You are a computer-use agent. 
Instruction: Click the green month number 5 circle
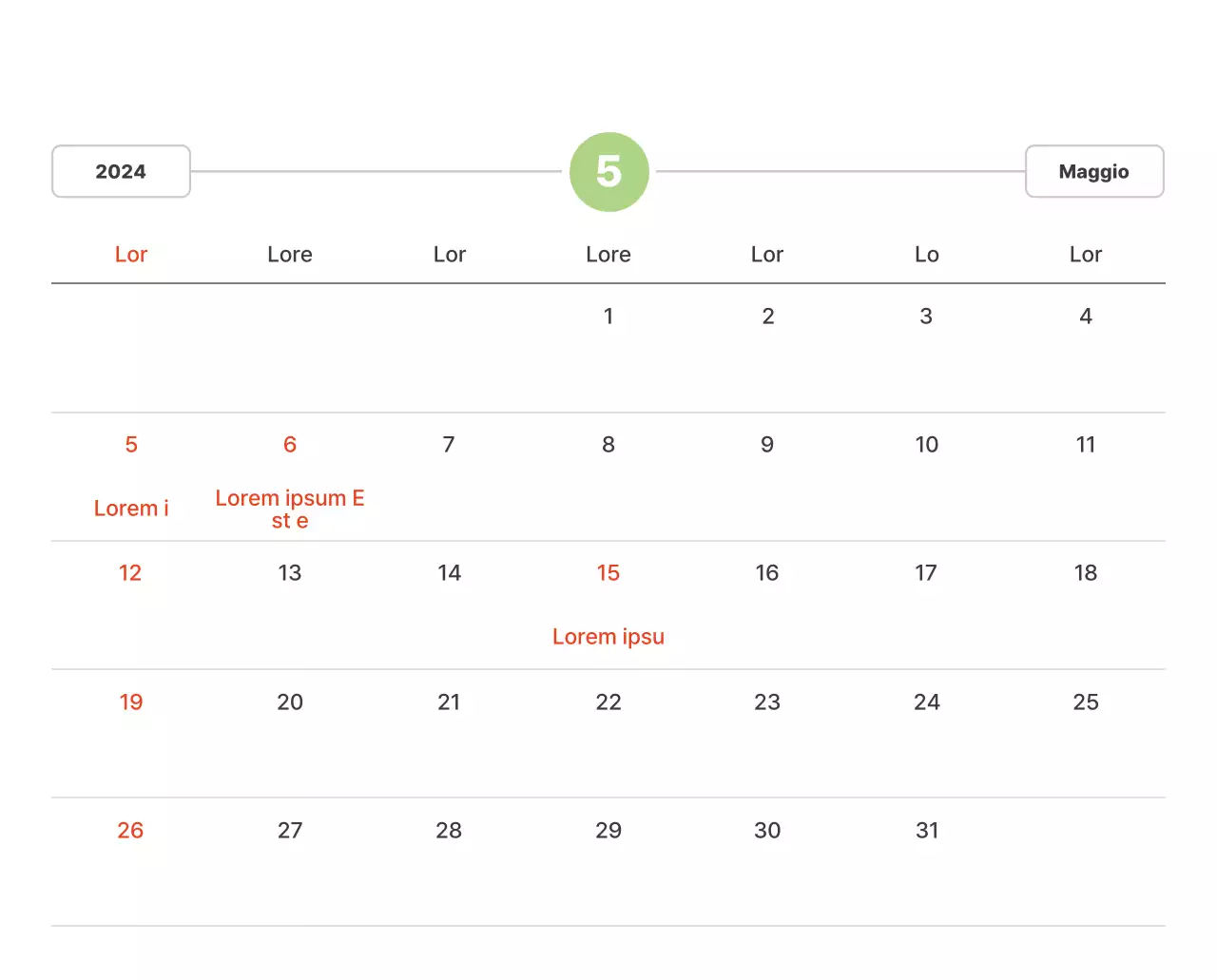[x=608, y=172]
